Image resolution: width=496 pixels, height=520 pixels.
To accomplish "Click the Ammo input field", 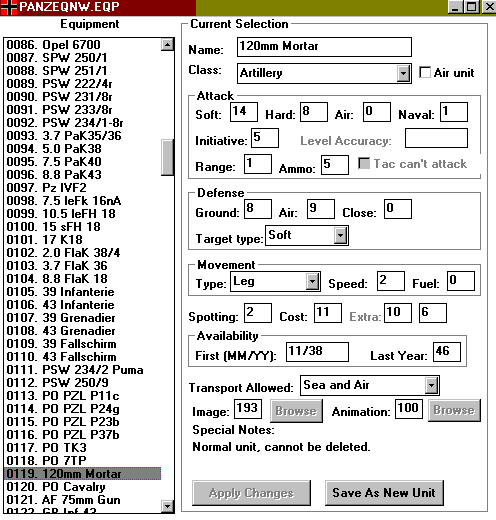I will coord(335,165).
